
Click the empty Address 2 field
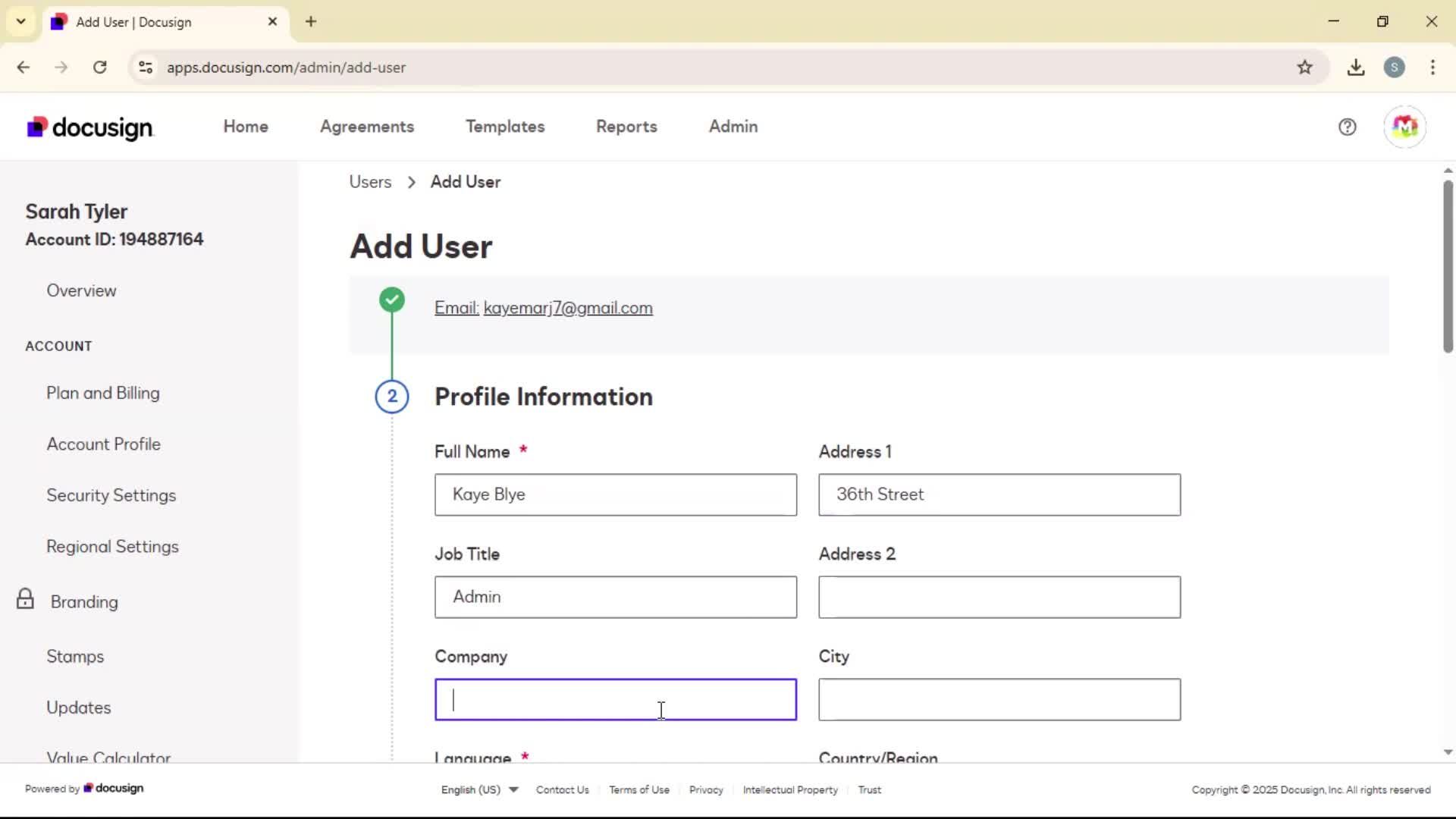click(999, 598)
